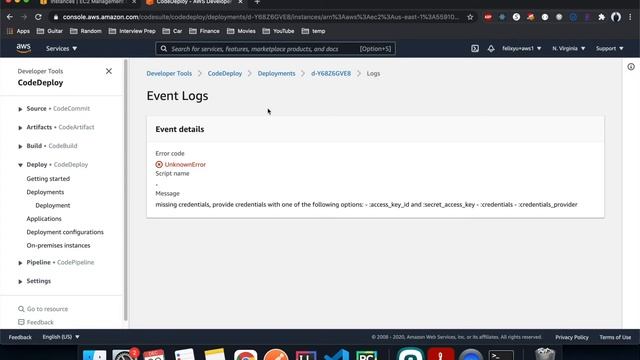The width and height of the screenshot is (640, 360).
Task: Reload the page in browser
Action: [x=38, y=17]
